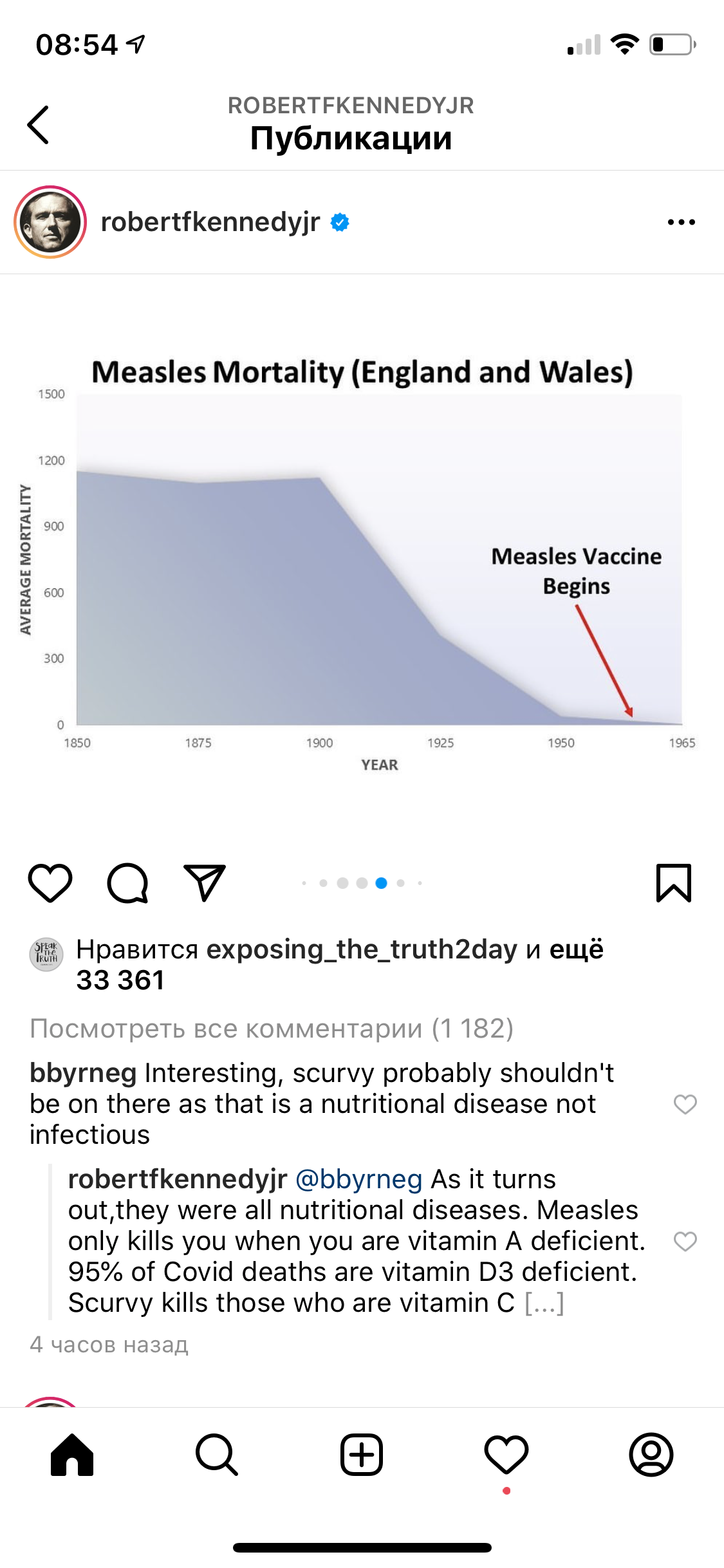724x1568 pixels.
Task: Like the post with the heart icon
Action: 50,882
